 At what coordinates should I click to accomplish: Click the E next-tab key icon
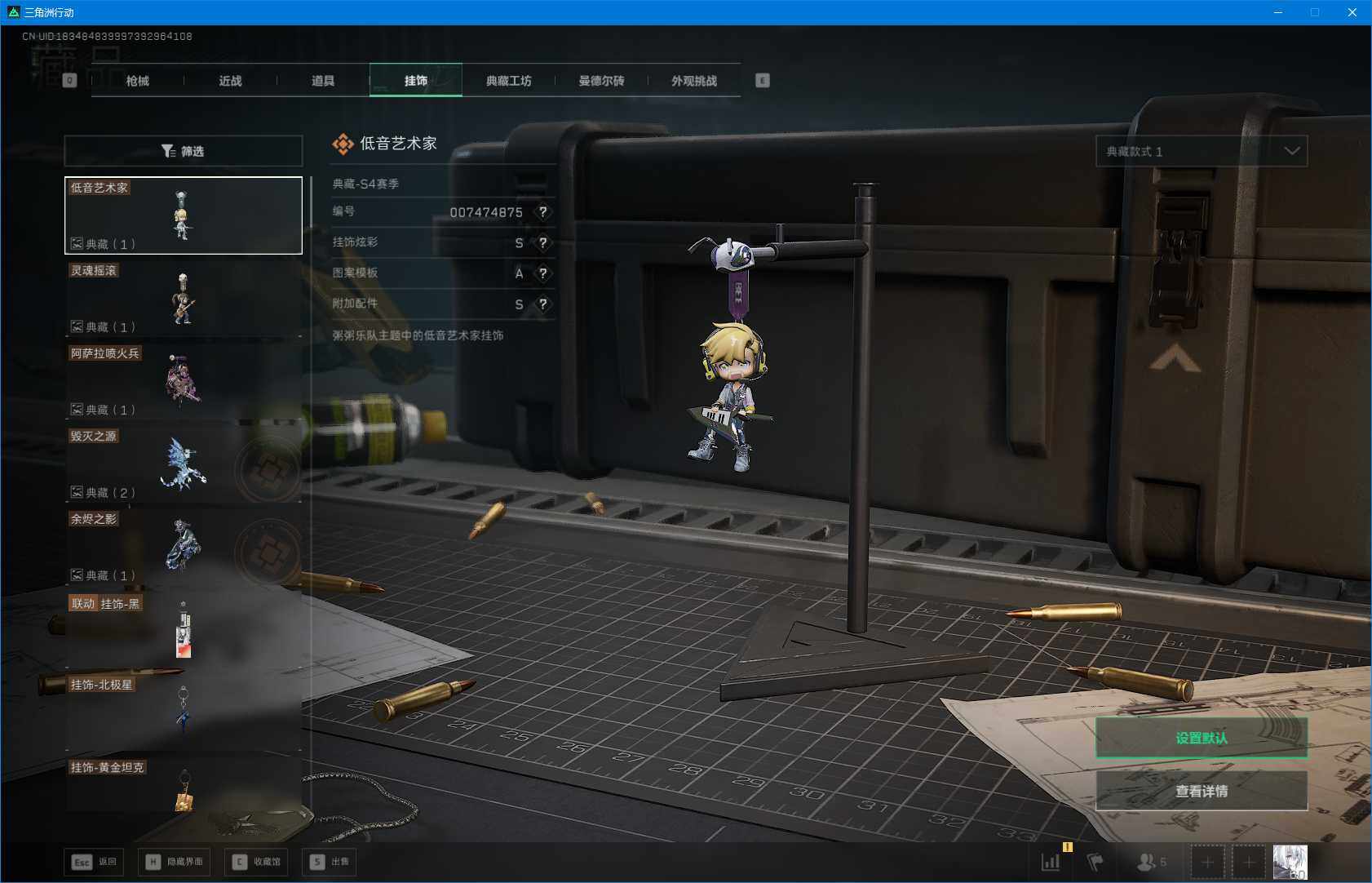coord(763,80)
